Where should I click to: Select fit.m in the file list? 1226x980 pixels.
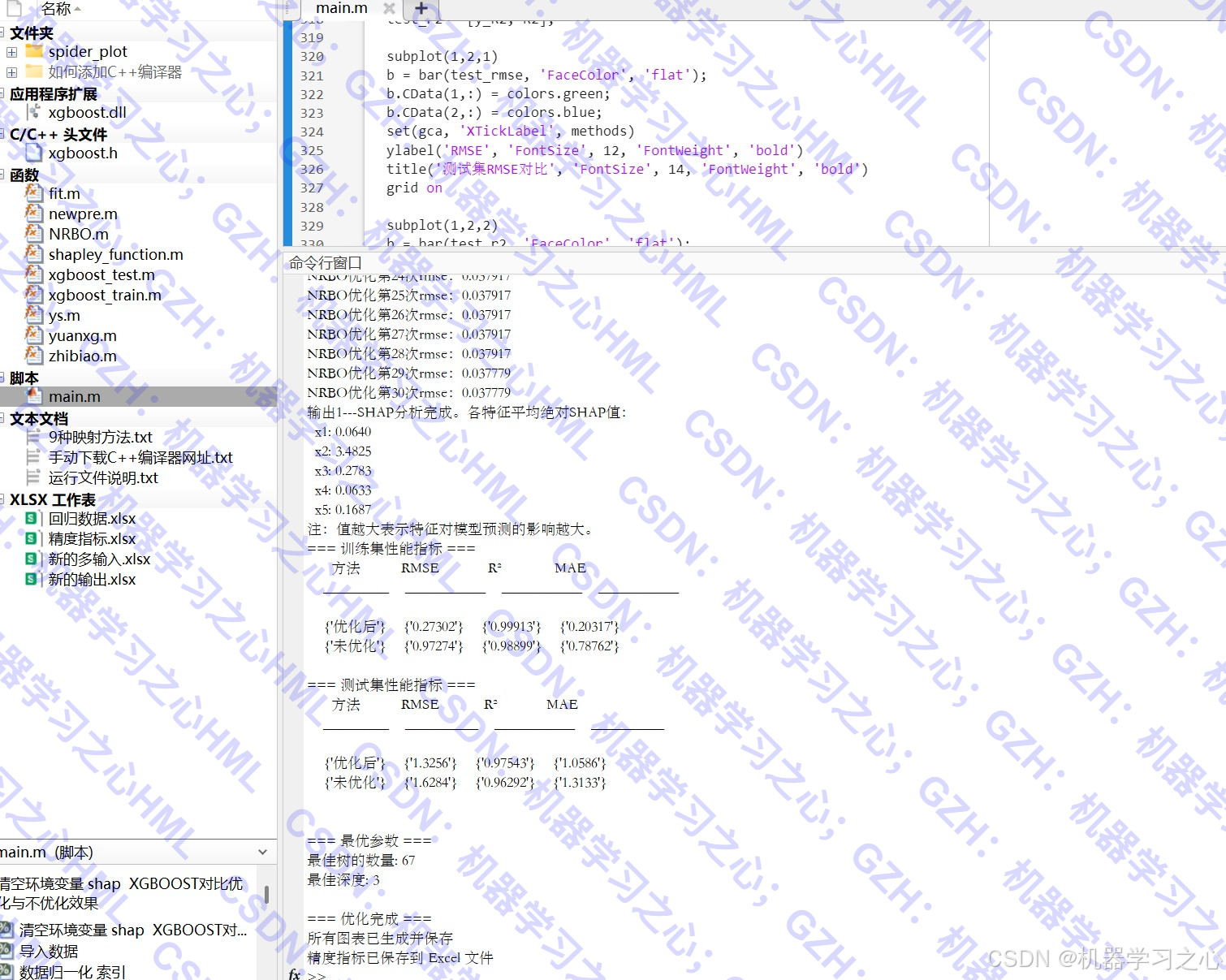pos(64,193)
